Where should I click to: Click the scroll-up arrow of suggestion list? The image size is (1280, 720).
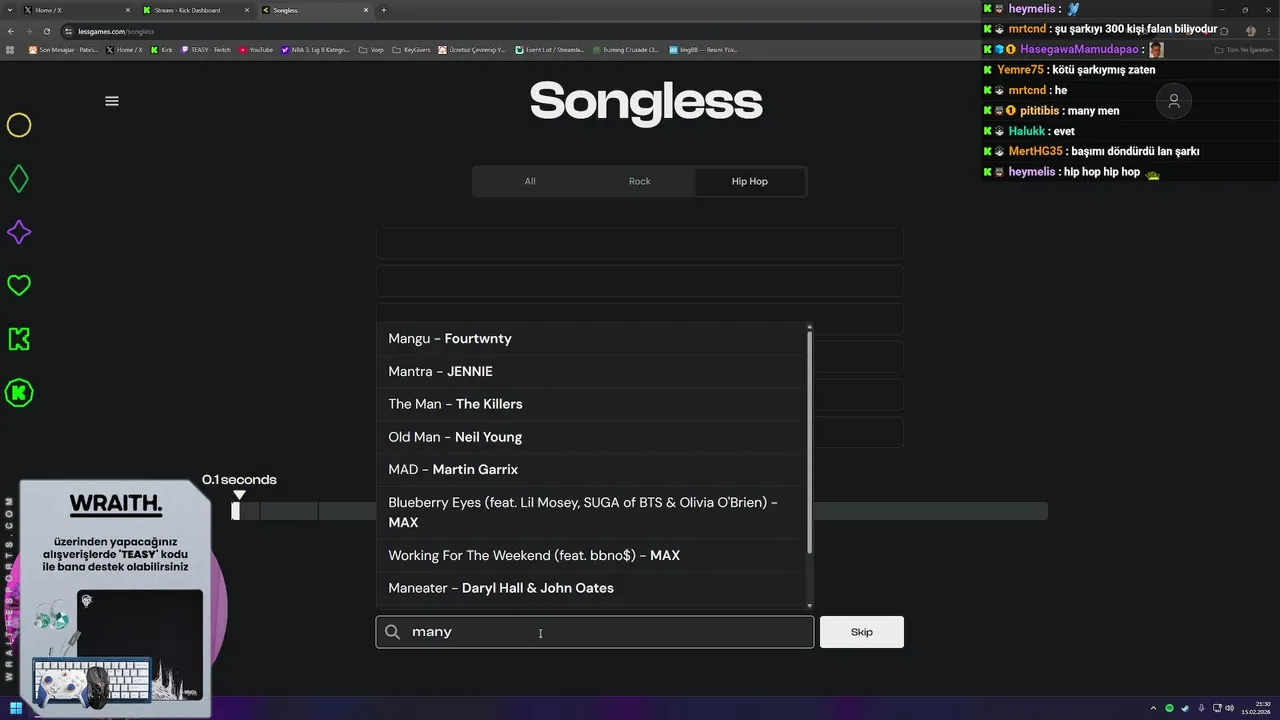point(810,326)
